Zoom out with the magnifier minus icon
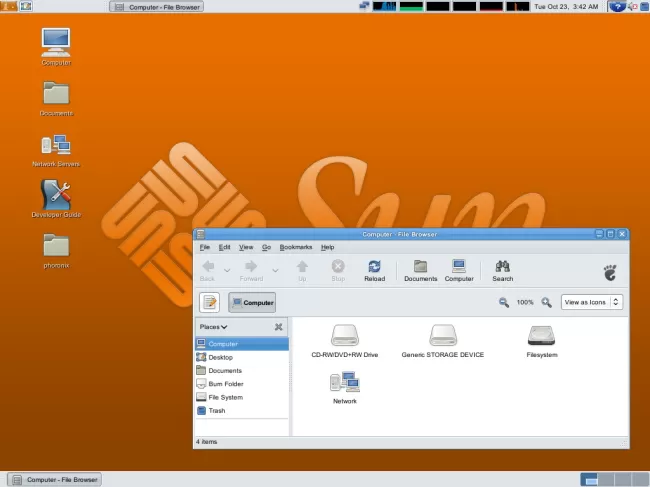The width and height of the screenshot is (650, 487). 504,302
